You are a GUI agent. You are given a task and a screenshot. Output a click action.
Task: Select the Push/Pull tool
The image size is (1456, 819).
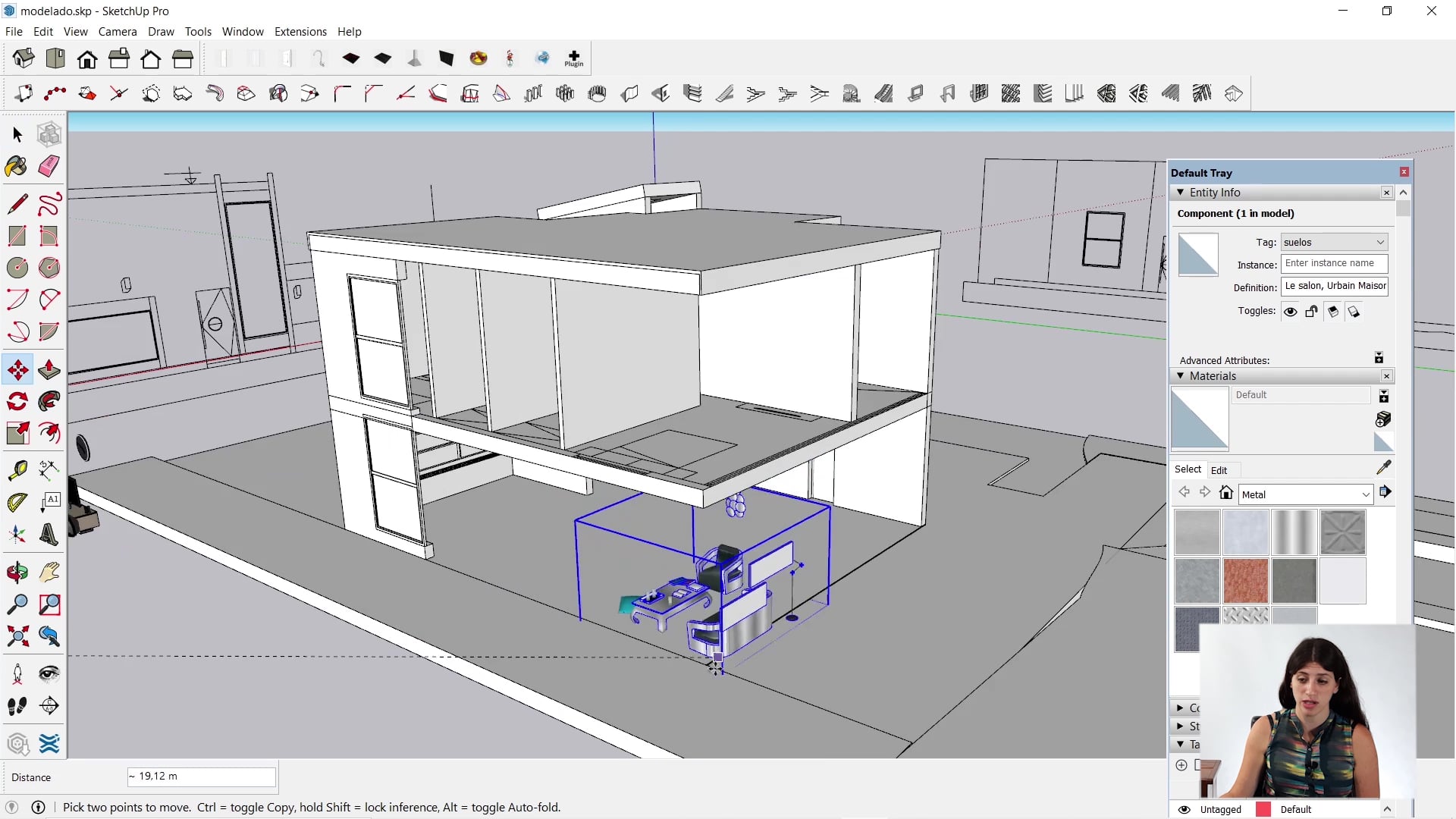(x=49, y=370)
